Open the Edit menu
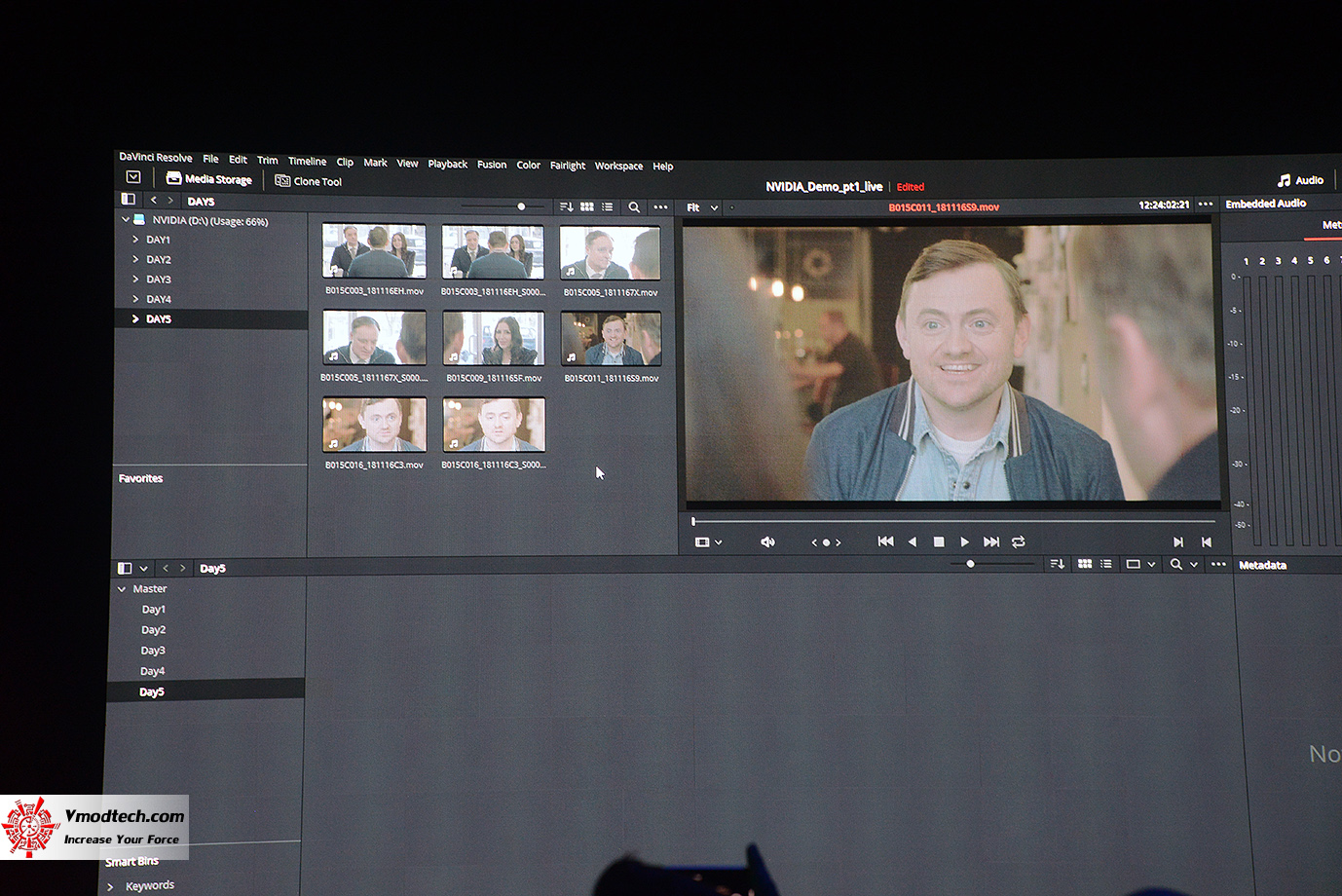Screen dimensions: 1342x896 click(x=238, y=160)
